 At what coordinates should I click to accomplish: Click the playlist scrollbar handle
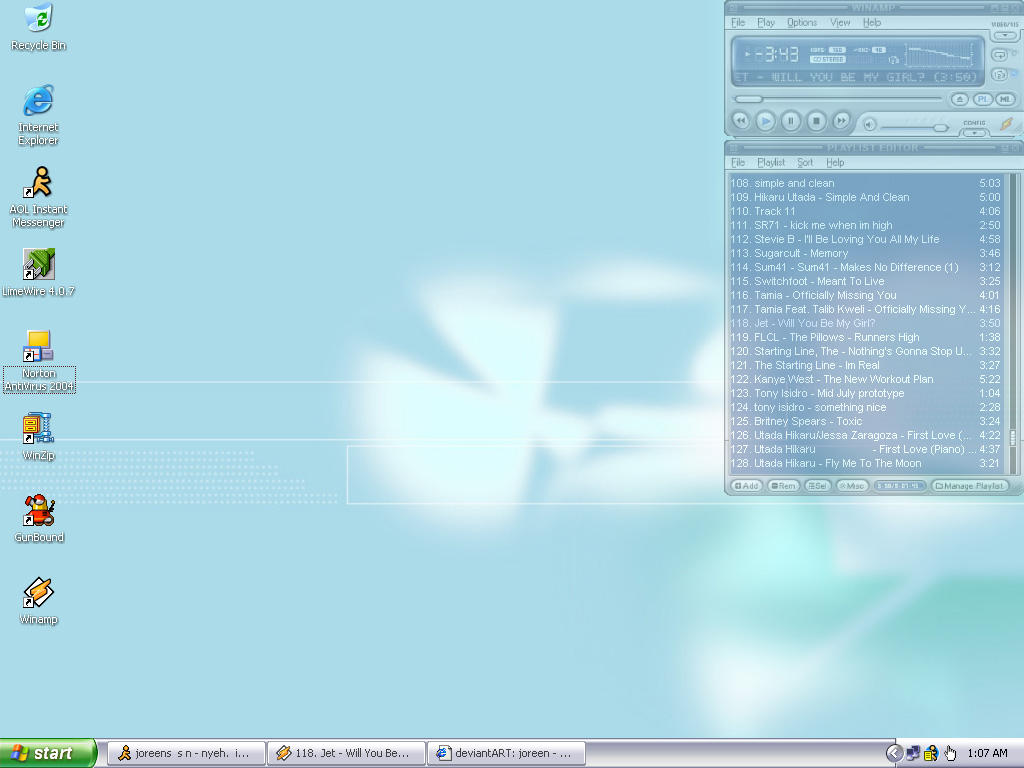1013,438
